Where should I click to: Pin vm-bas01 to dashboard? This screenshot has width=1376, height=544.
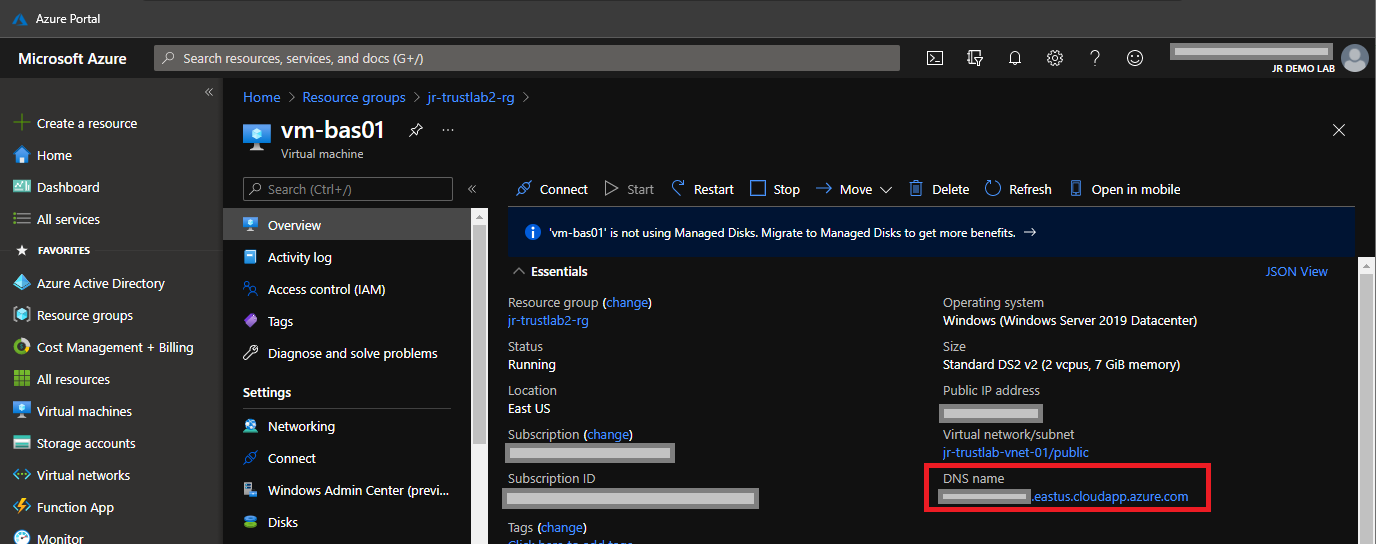pyautogui.click(x=416, y=130)
